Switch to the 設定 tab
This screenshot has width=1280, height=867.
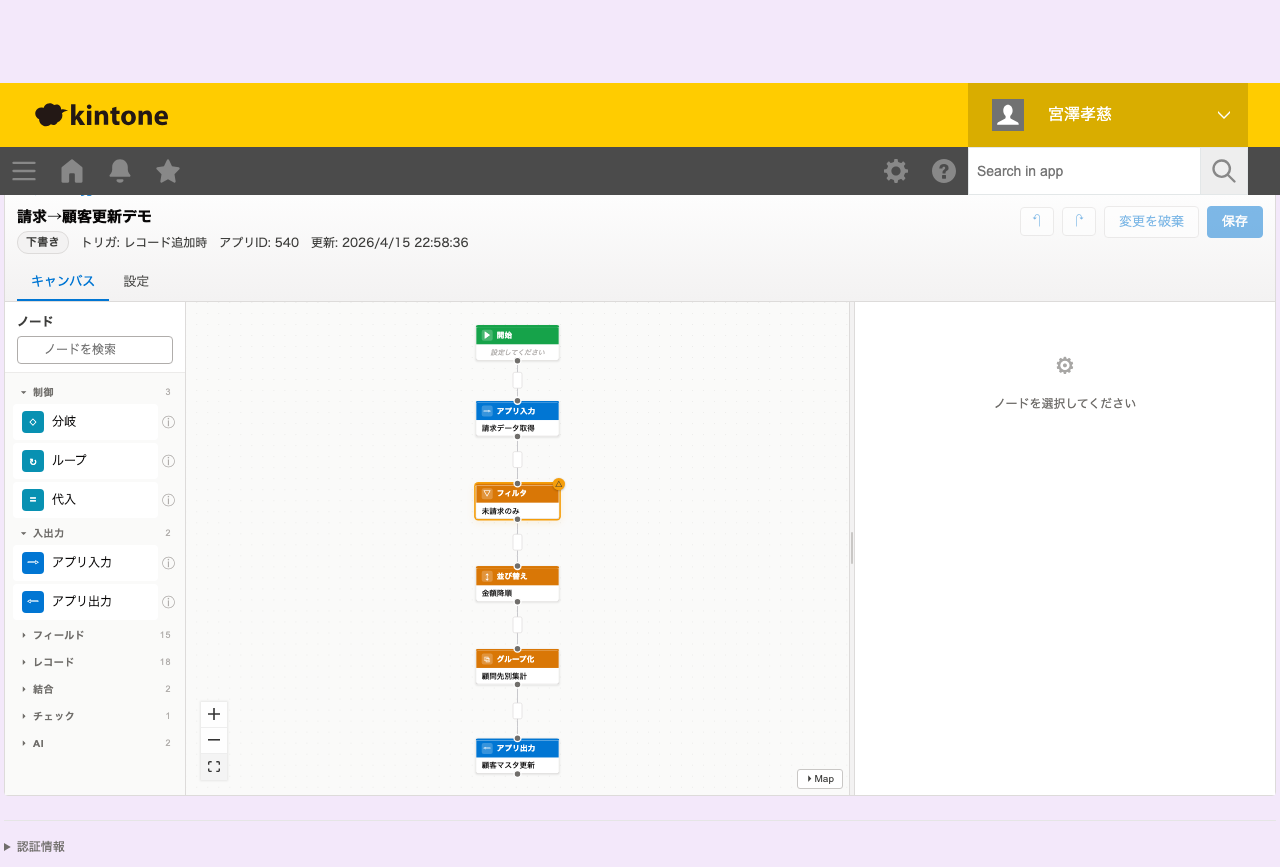[x=136, y=281]
